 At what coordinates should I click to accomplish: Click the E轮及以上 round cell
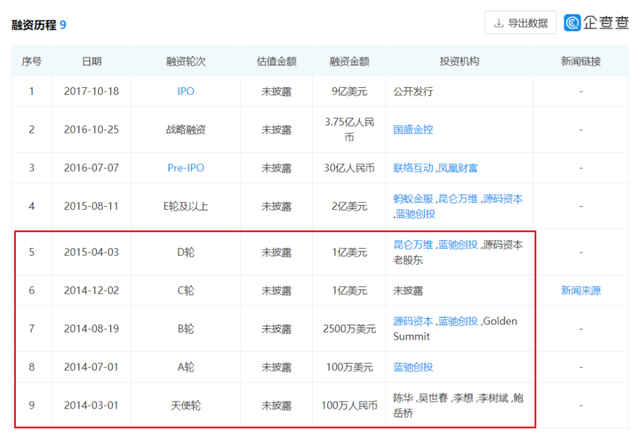[x=186, y=206]
